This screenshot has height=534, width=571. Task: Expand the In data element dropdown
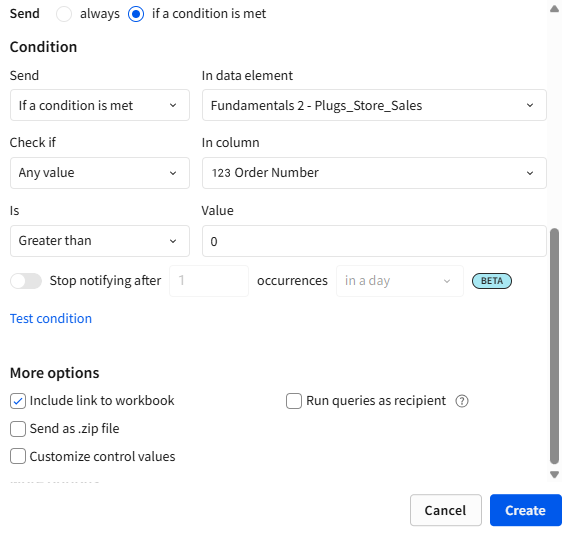pos(374,105)
